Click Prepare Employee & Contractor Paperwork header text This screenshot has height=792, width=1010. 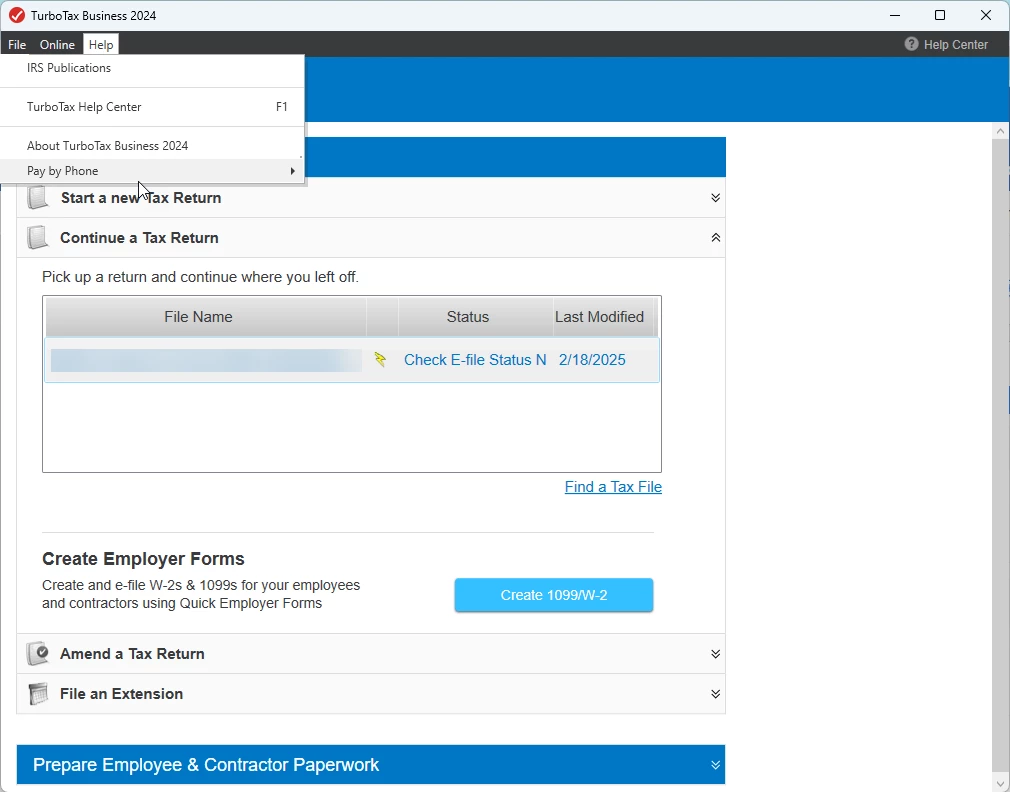coord(205,764)
